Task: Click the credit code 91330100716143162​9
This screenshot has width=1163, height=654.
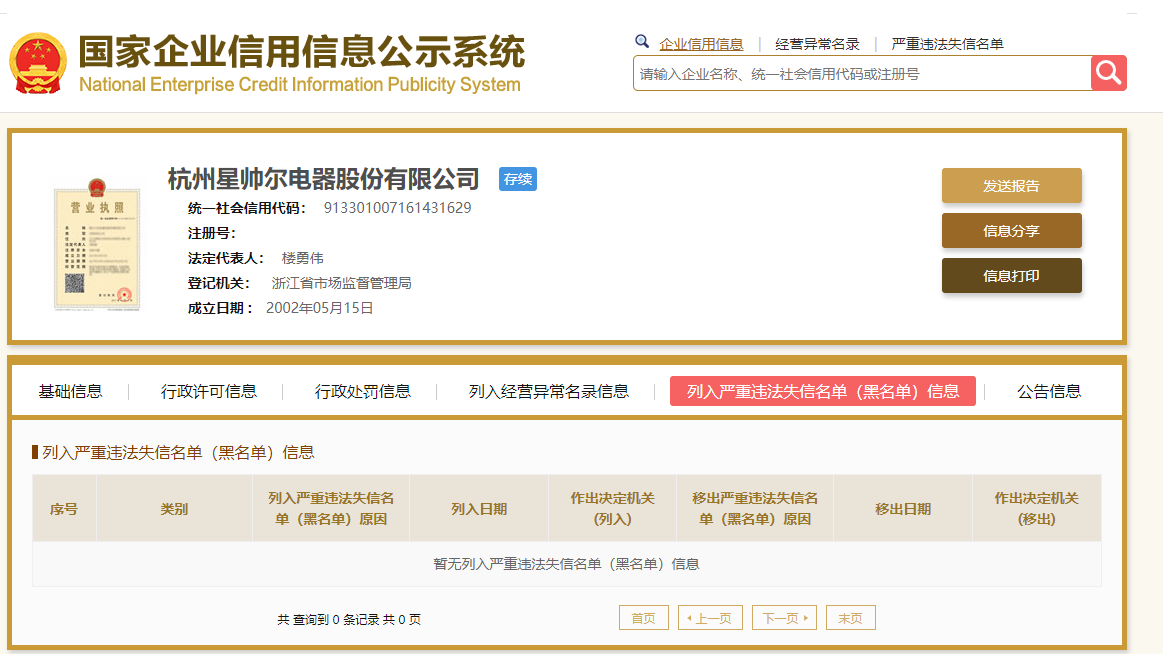Action: [398, 208]
